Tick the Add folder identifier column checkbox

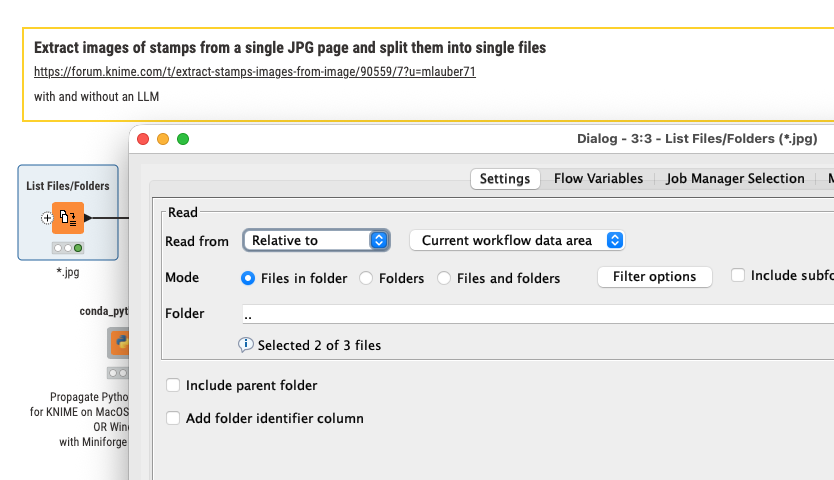(174, 418)
